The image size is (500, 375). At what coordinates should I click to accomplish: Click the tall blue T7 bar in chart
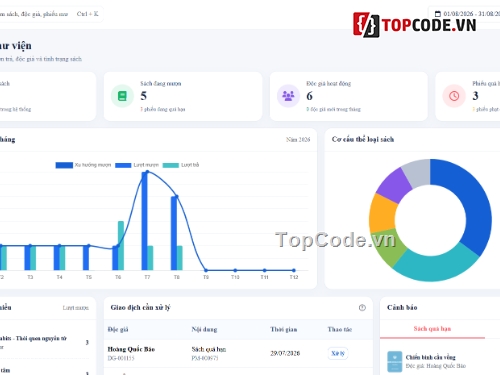point(144,221)
